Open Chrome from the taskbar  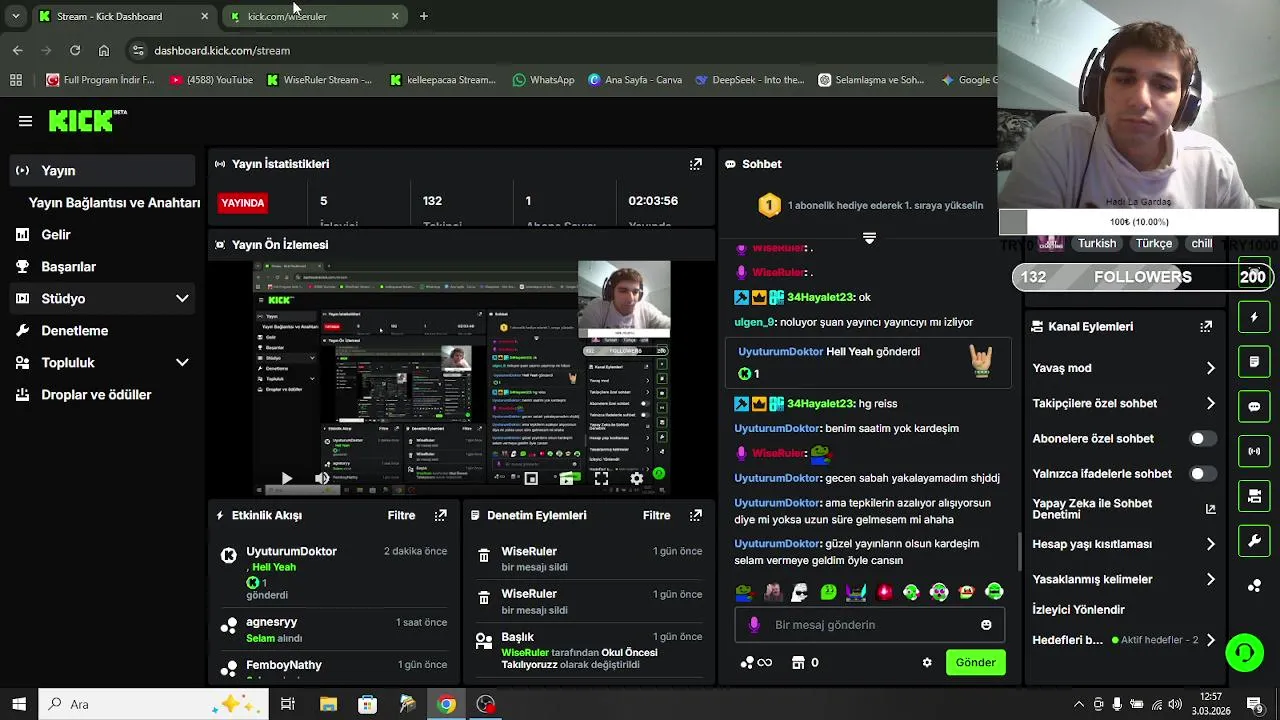[446, 704]
